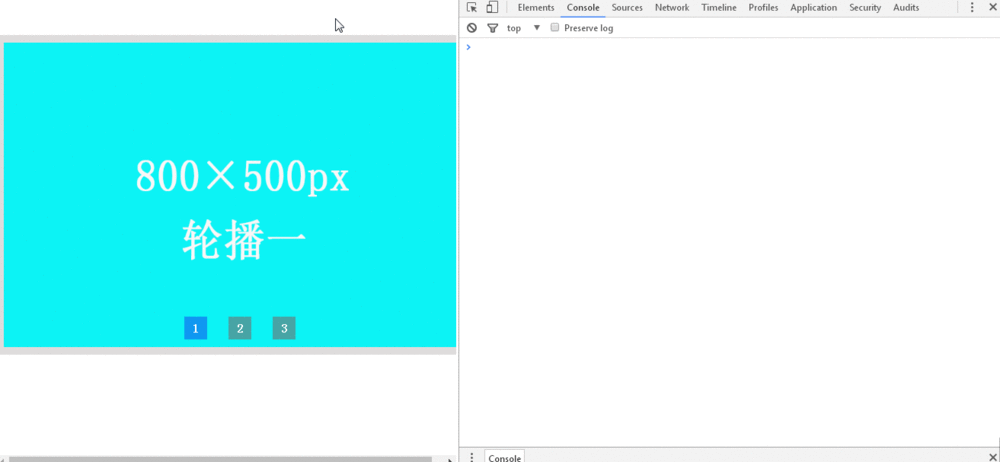Open the drawer three-dot menu beside Console
1000x462 pixels.
[472, 458]
